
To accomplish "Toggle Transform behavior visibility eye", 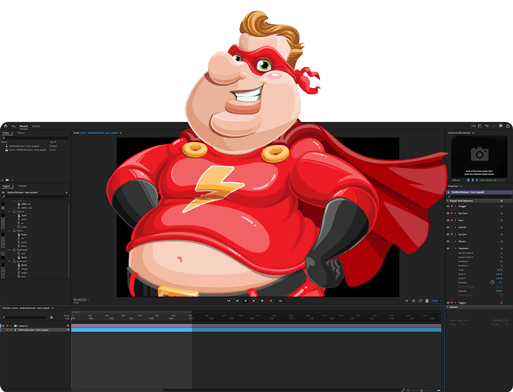I will pos(448,248).
